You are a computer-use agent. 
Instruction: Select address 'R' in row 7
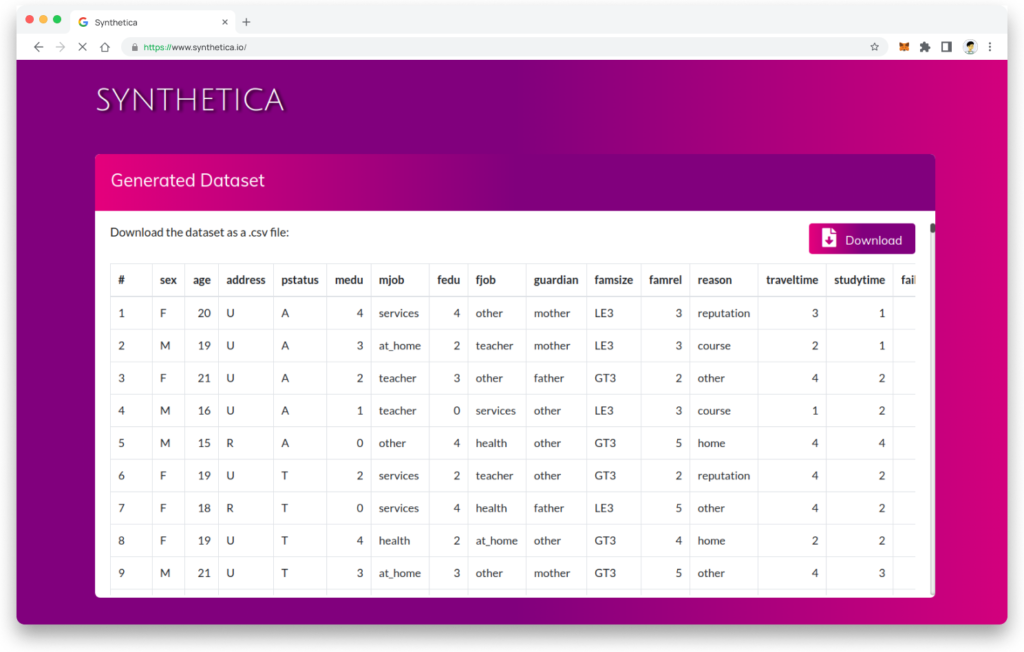pyautogui.click(x=230, y=508)
